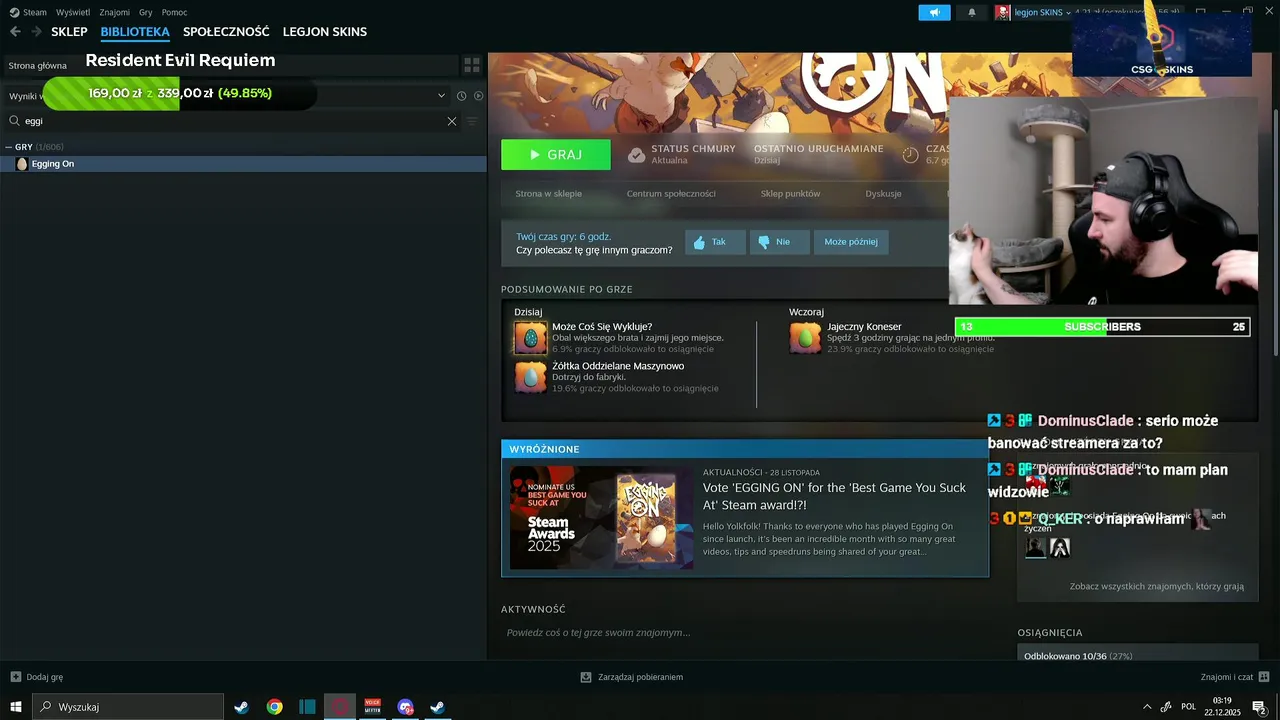1280x720 pixels.
Task: Click the red circular taskbar app icon
Action: pos(340,707)
